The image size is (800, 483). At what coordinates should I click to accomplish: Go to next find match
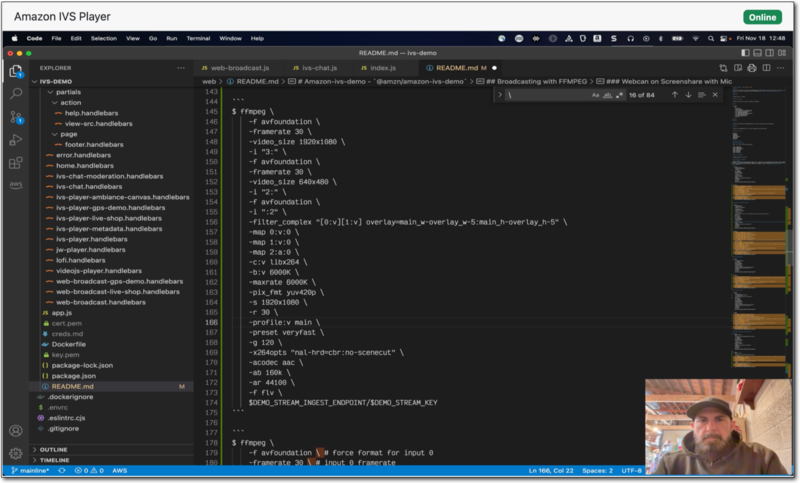click(x=688, y=95)
